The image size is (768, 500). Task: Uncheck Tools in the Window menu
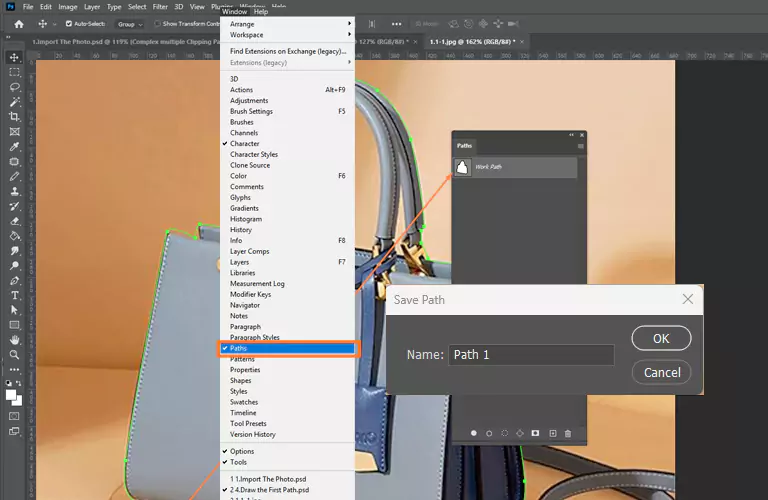pos(238,462)
